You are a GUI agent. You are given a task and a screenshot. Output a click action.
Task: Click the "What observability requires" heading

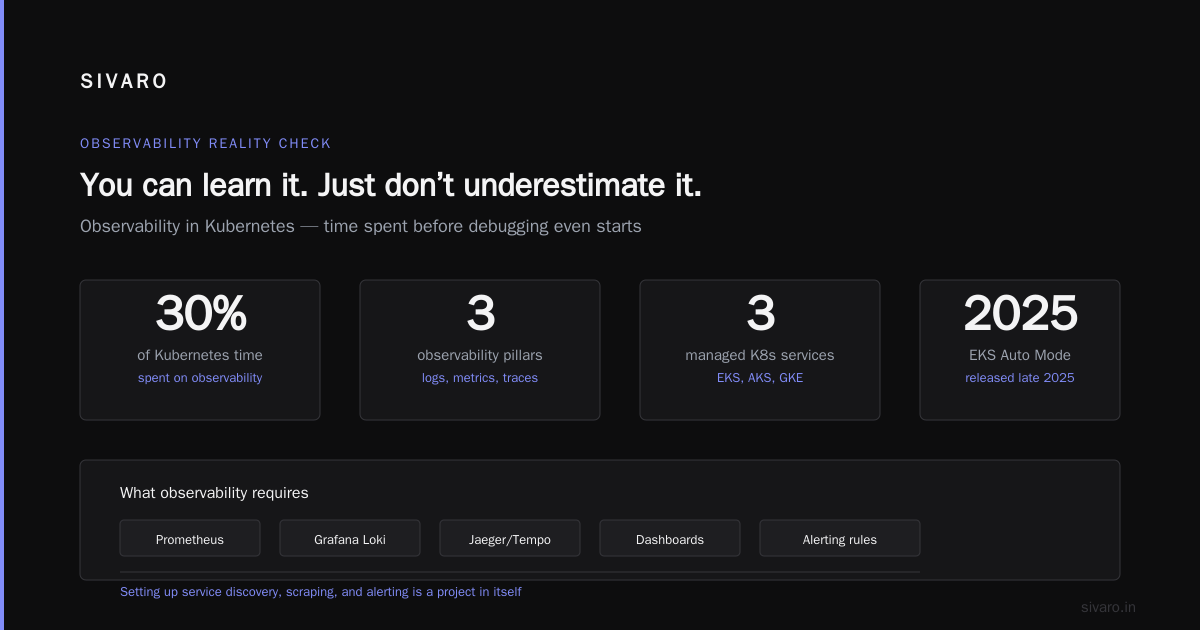[214, 493]
